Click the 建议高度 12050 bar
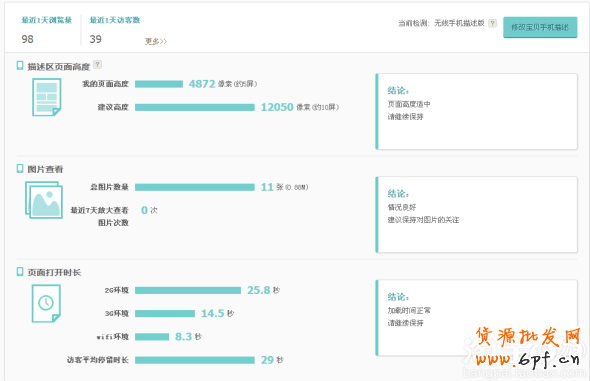This screenshot has height=381, width=590. point(195,107)
